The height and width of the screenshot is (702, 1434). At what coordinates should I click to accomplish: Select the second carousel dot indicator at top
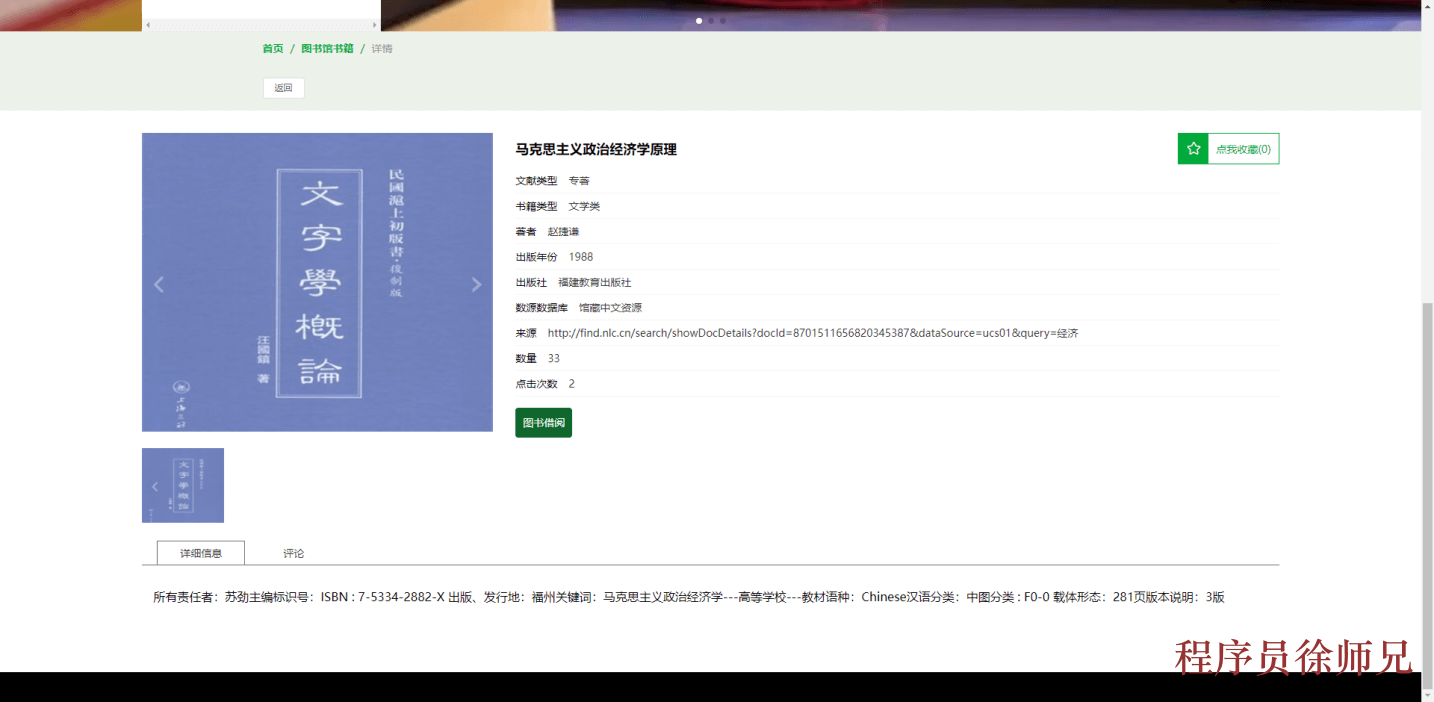coord(710,20)
